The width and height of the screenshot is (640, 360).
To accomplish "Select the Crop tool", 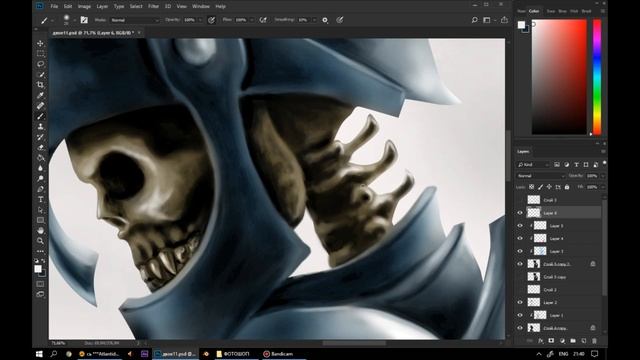I will (40, 85).
